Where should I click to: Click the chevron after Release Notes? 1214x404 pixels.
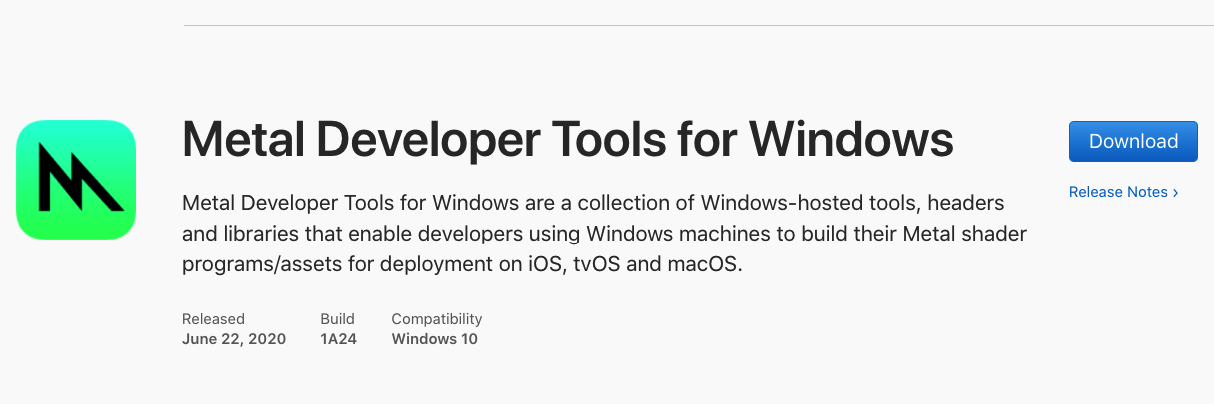1175,192
